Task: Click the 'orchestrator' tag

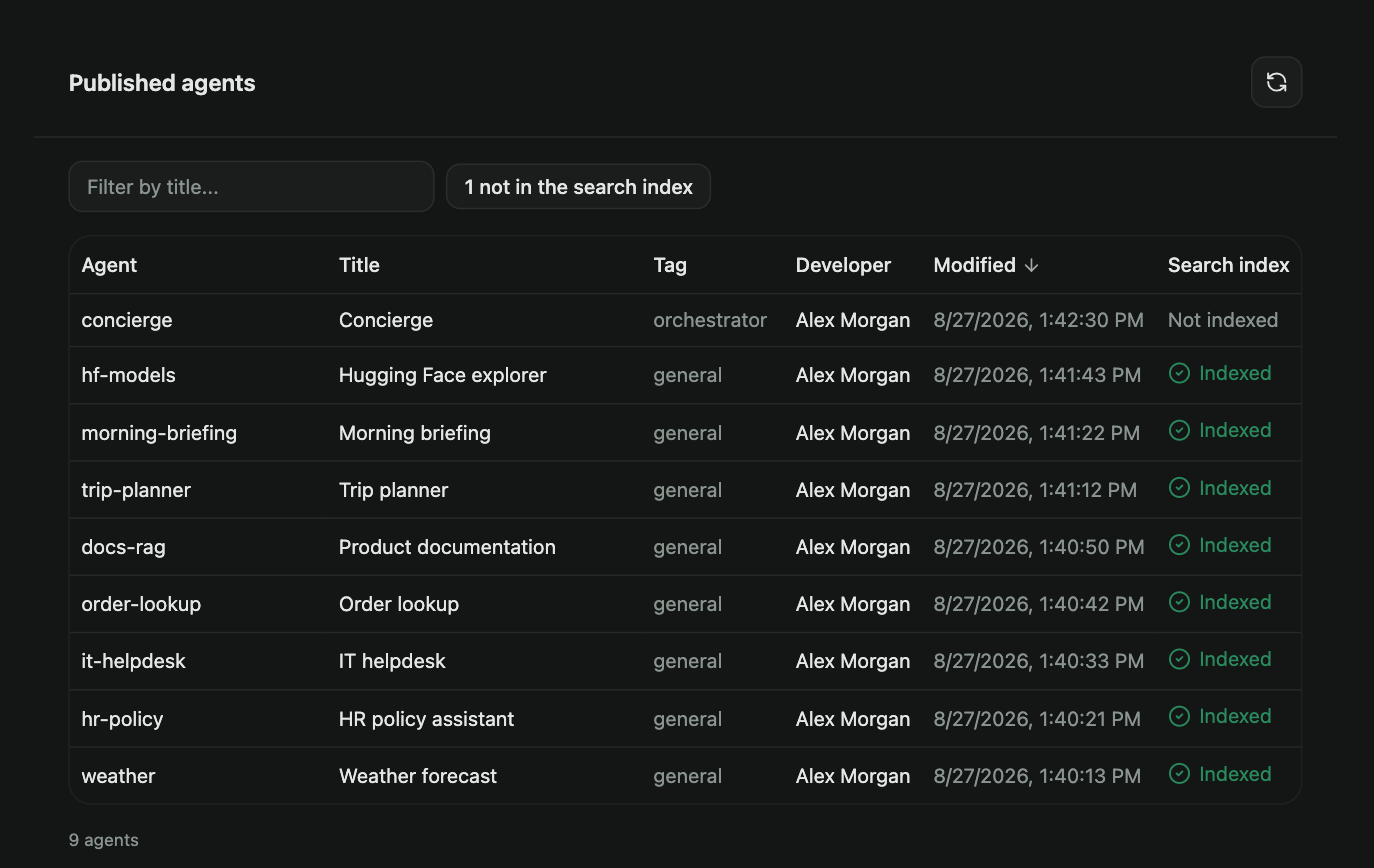Action: coord(710,320)
